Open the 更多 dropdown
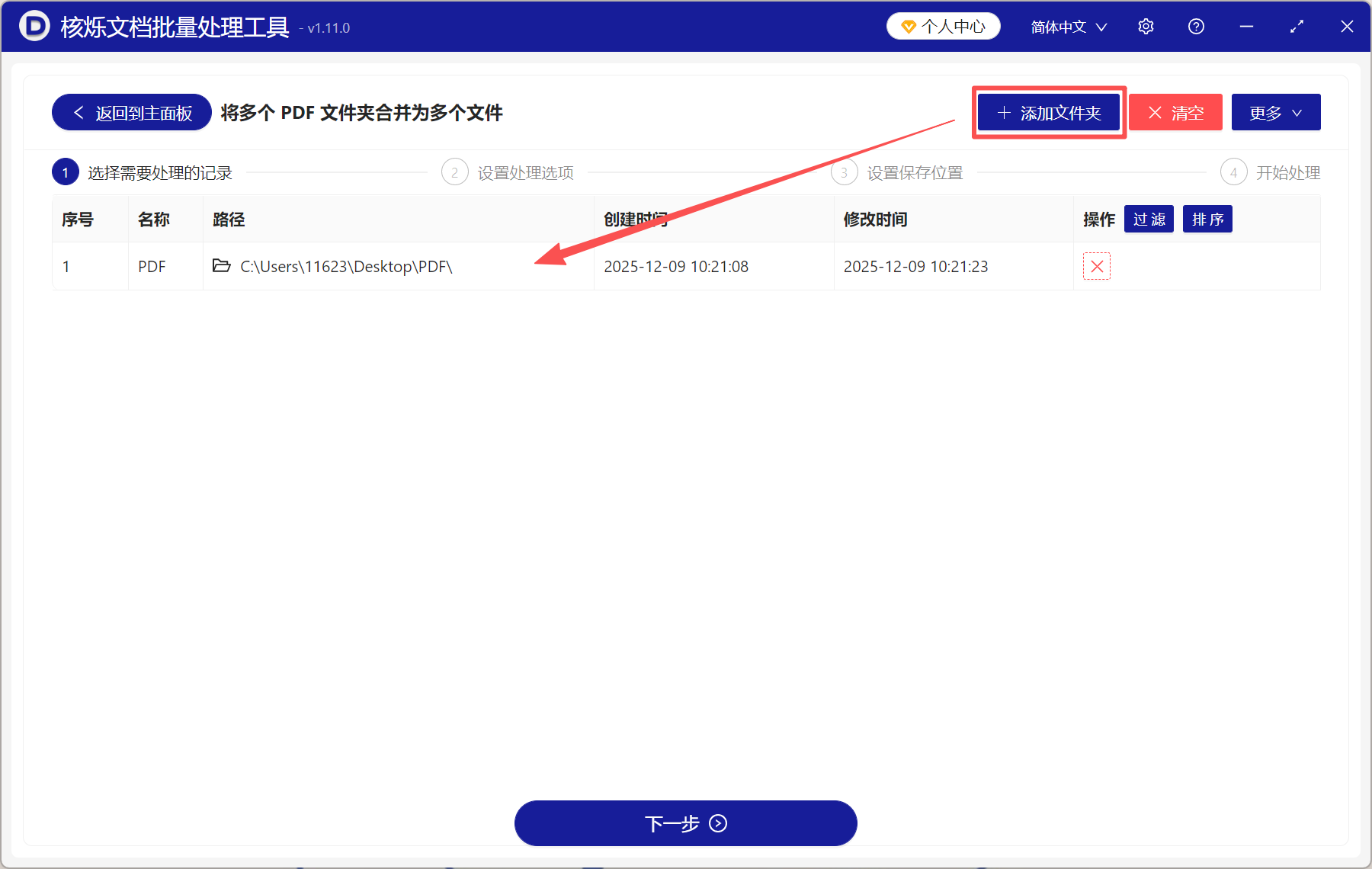 tap(1275, 112)
